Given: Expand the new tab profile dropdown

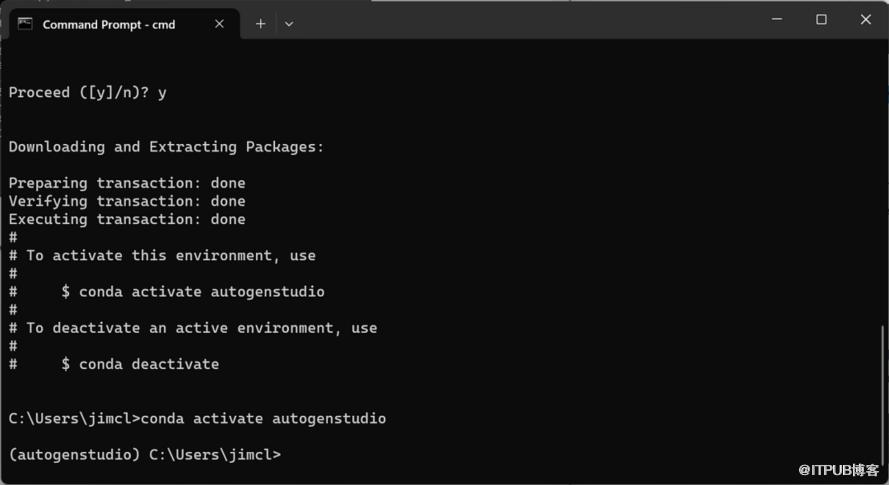Looking at the screenshot, I should 289,24.
